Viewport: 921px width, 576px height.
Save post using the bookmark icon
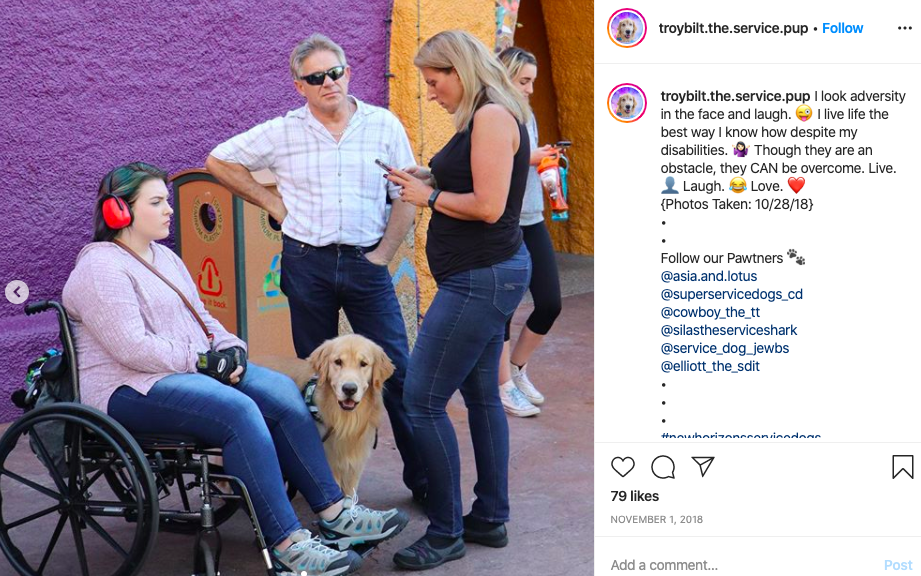pyautogui.click(x=902, y=467)
